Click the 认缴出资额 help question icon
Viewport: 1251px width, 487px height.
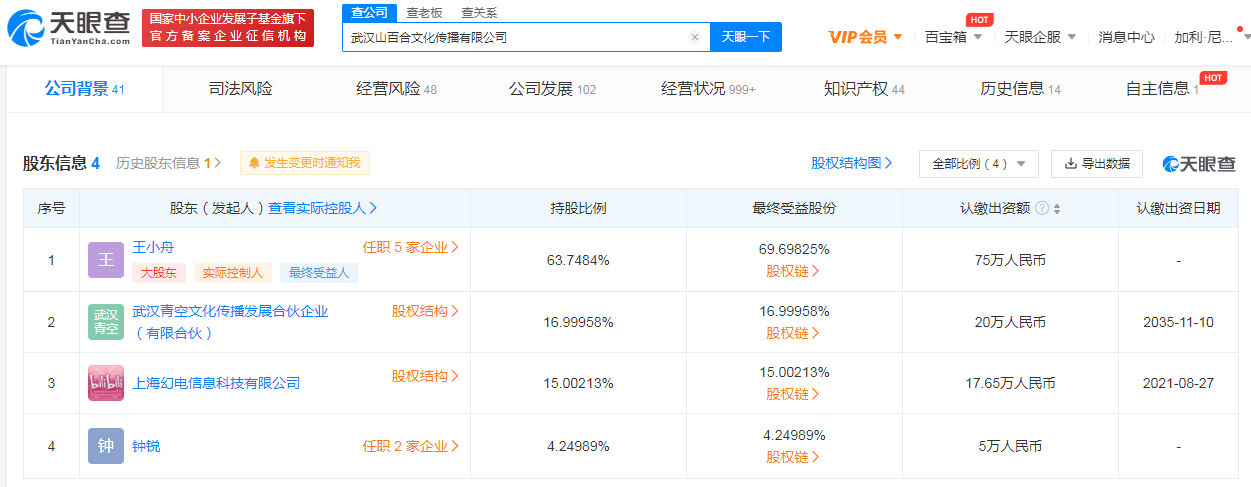click(1042, 208)
